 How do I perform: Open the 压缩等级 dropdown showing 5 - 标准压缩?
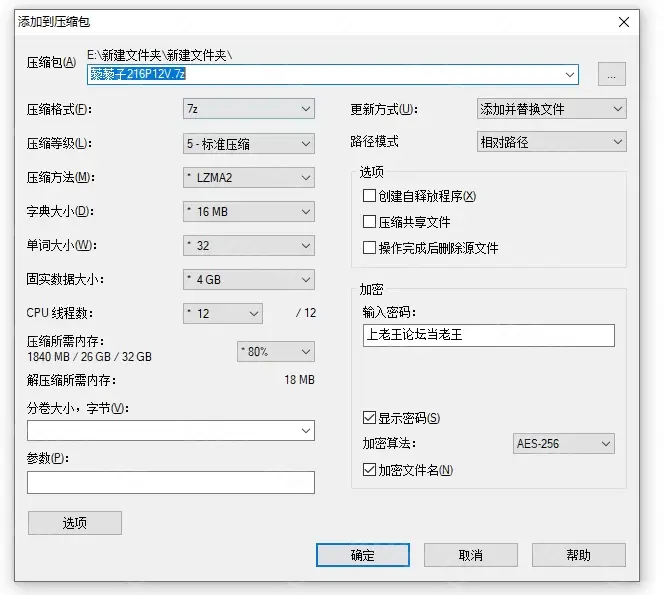click(249, 144)
